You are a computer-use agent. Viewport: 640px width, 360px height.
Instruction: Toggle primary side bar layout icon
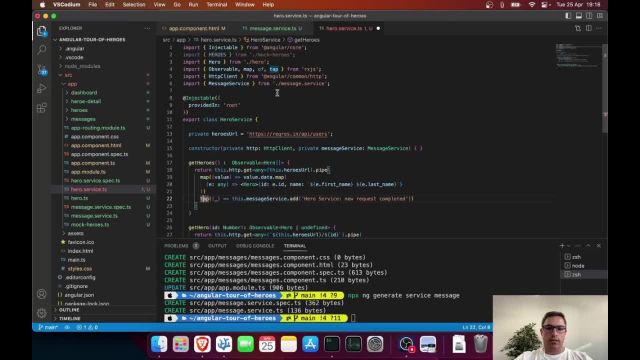(568, 16)
